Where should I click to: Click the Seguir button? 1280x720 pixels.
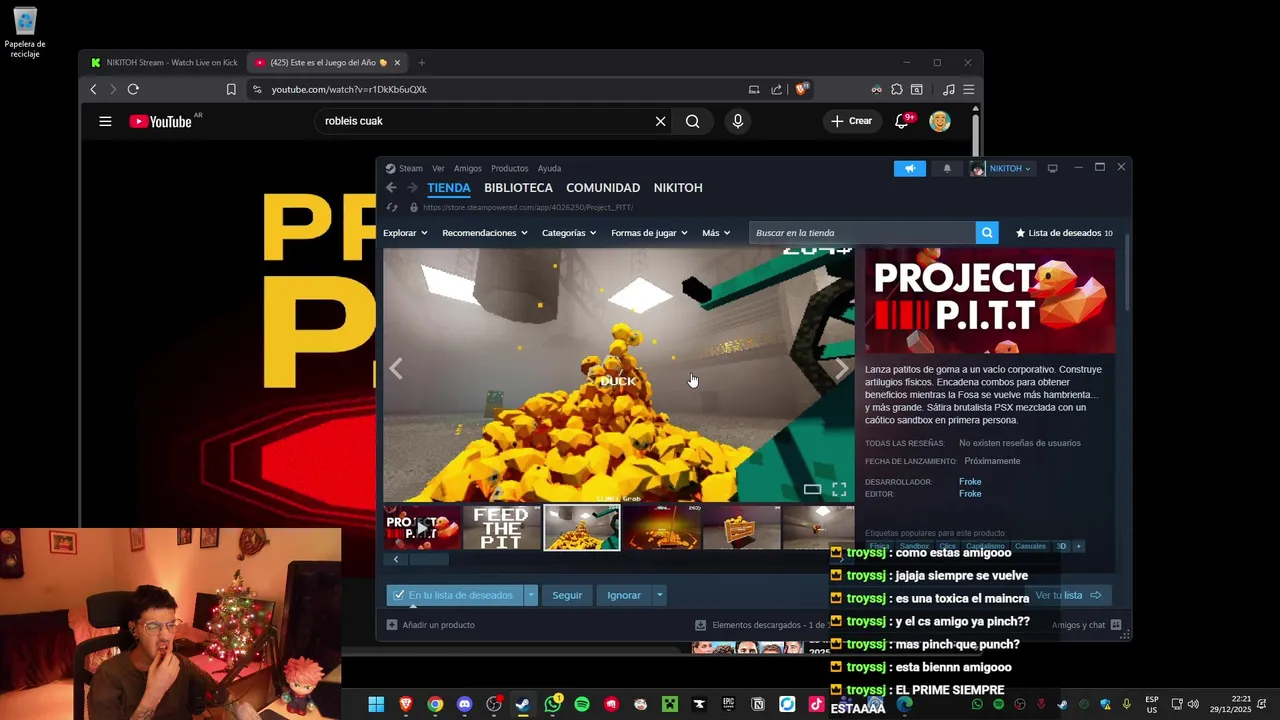pyautogui.click(x=567, y=595)
